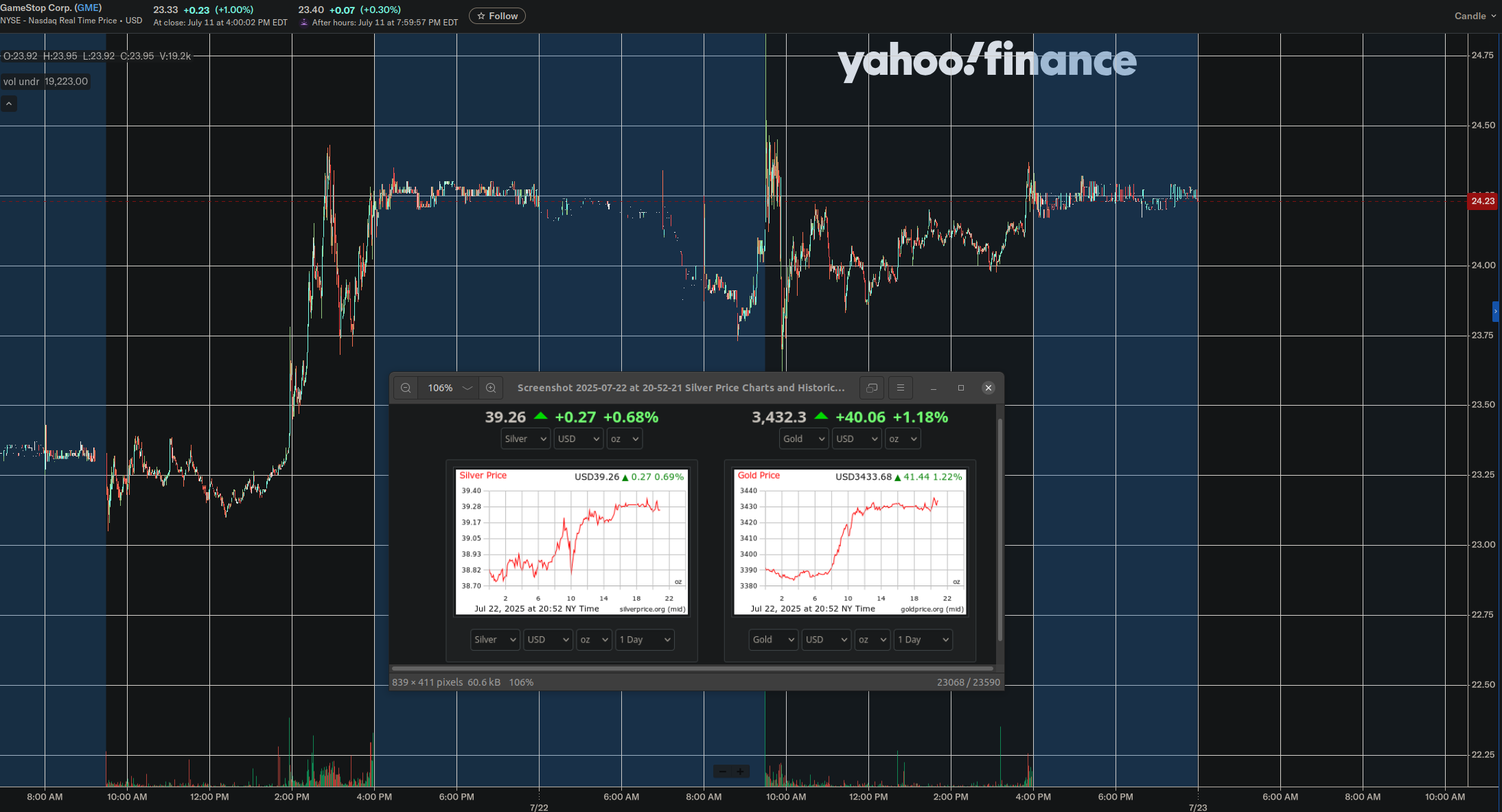Click the image viewer window-copy toolbar icon
The width and height of the screenshot is (1502, 812).
tap(872, 388)
